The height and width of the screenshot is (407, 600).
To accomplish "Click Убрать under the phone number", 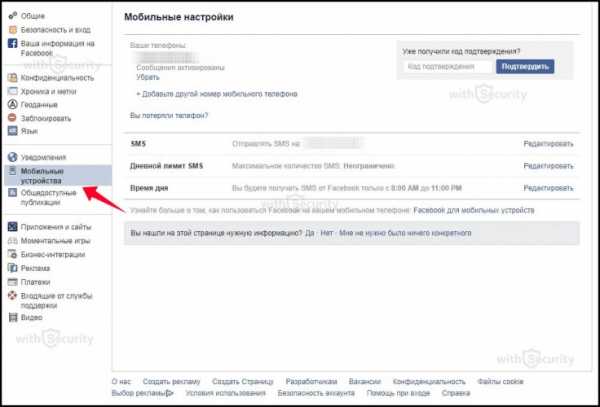I will point(148,77).
